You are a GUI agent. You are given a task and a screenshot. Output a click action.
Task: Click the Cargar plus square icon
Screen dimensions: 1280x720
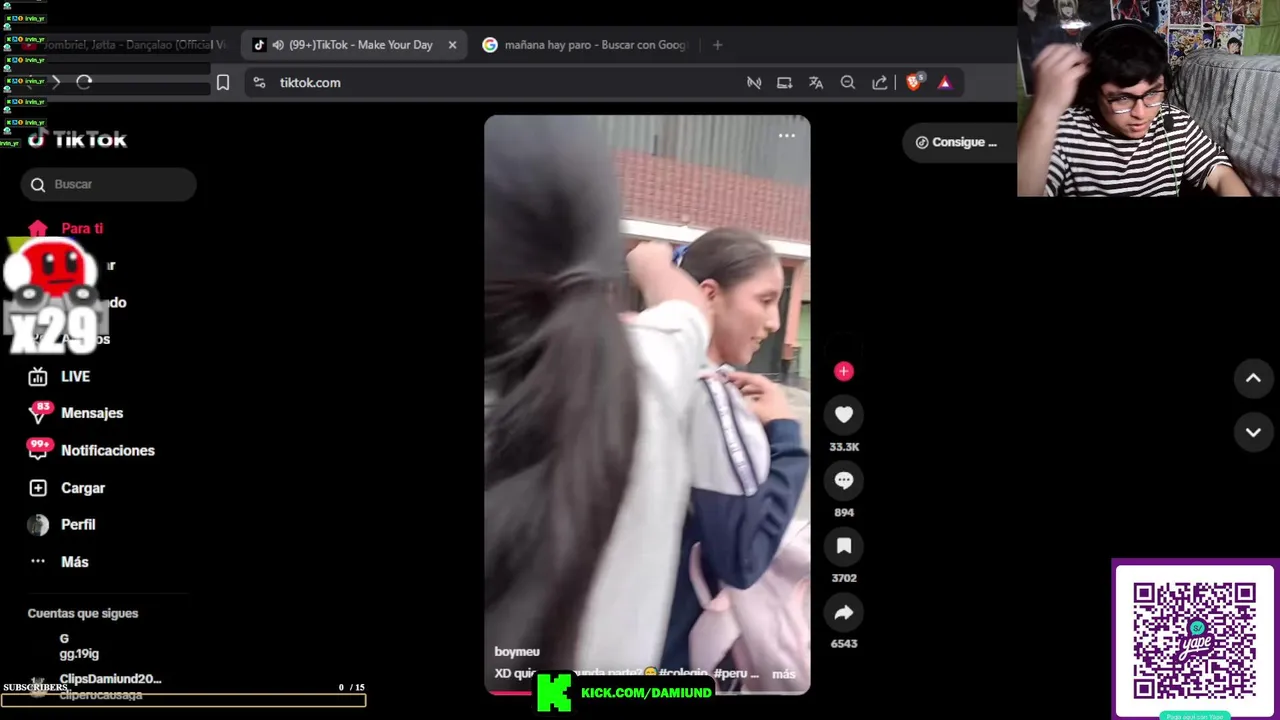pos(38,488)
